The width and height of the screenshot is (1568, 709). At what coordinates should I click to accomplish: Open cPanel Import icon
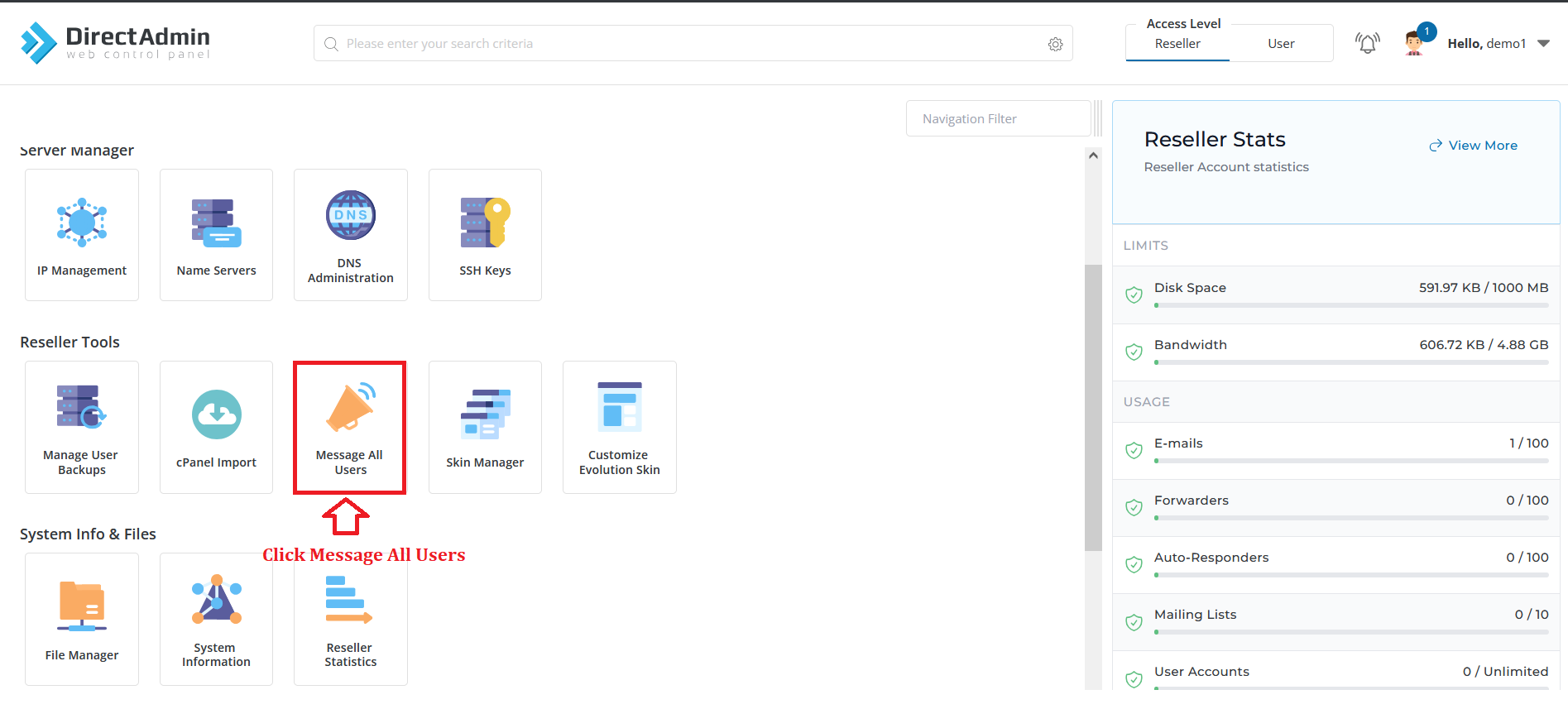coord(216,414)
